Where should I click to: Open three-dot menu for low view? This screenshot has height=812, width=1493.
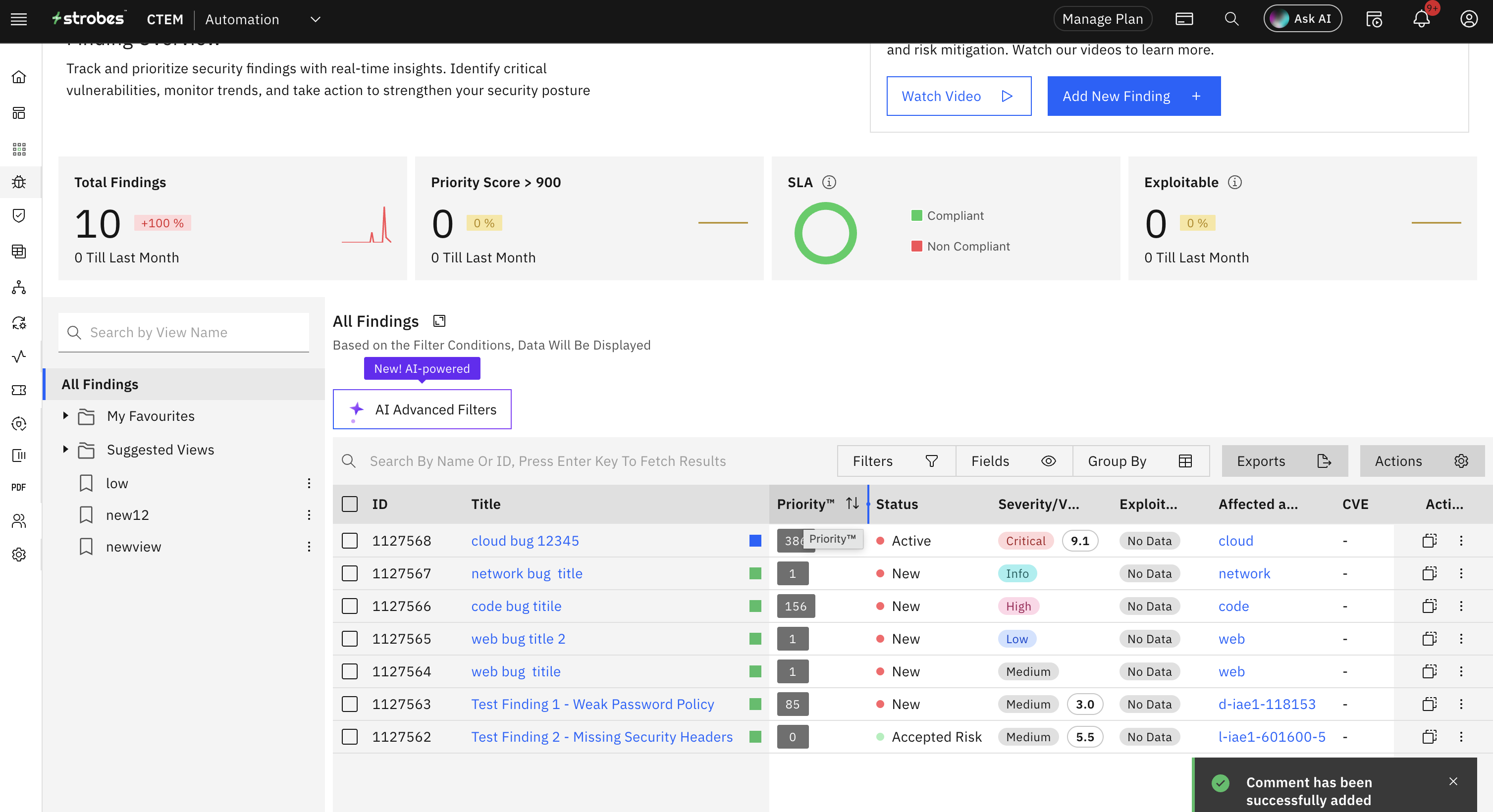(309, 483)
